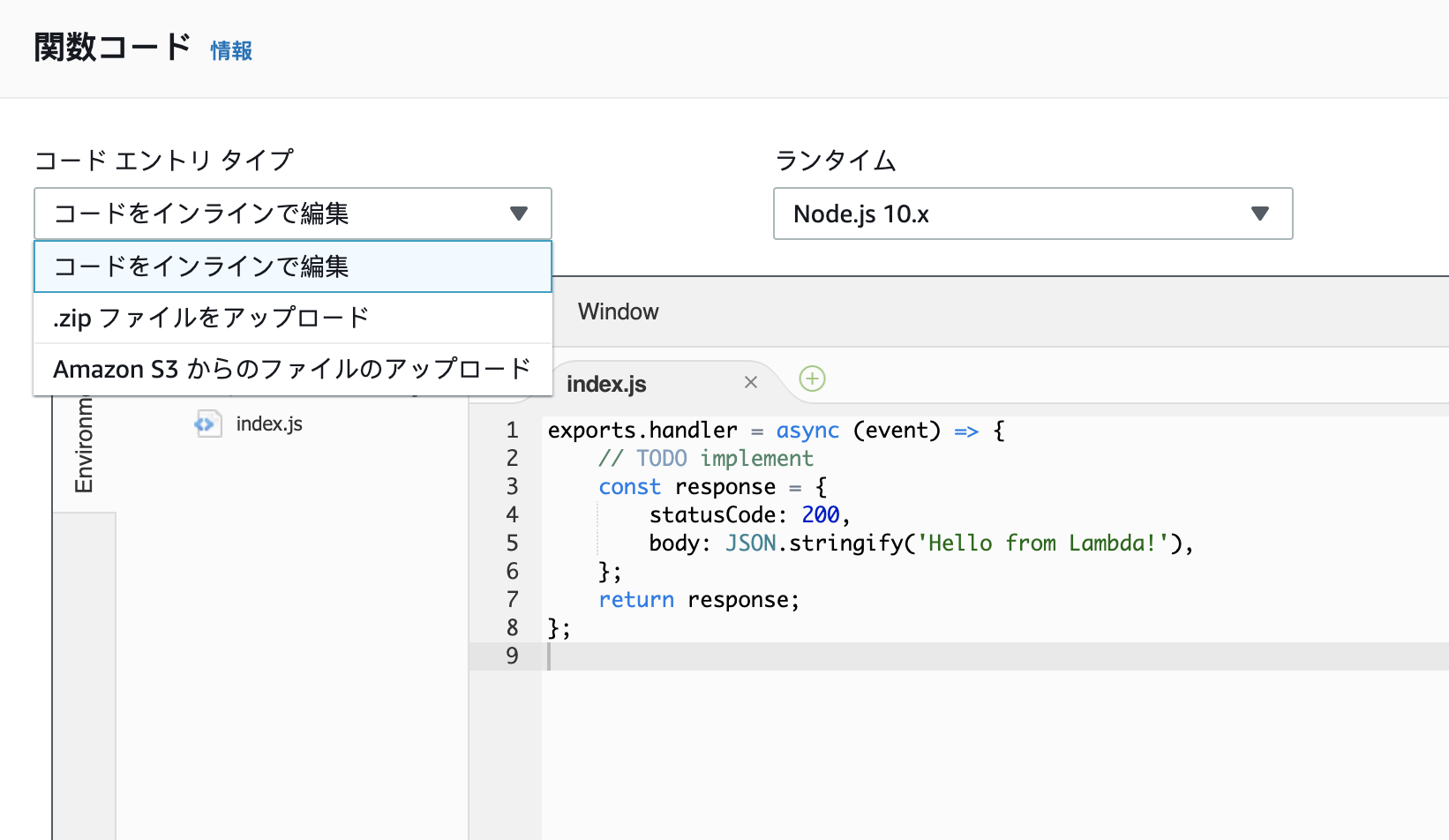Choose Amazon S3 からのファイルのアップロード option

click(293, 369)
